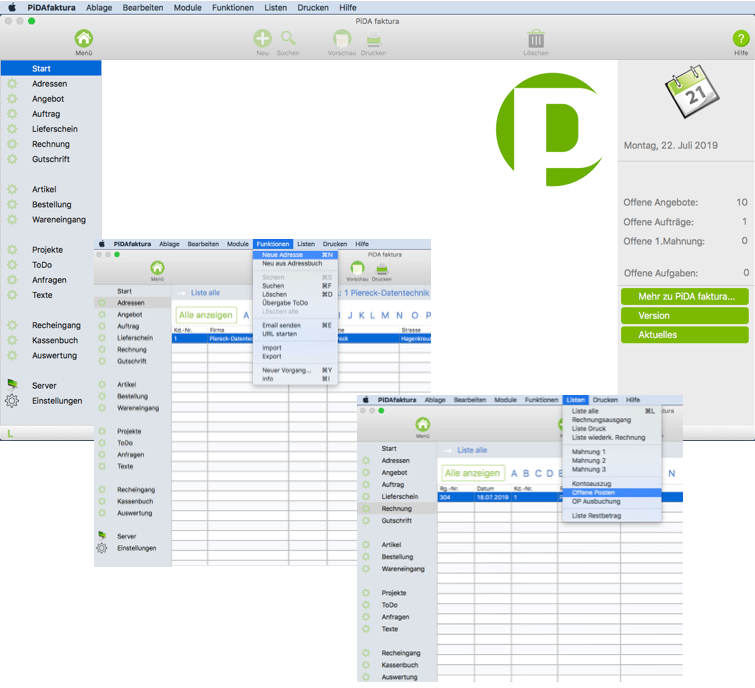Click the Datum column header in Rechnung window
Viewport: 755px width, 688px height.
click(x=485, y=489)
